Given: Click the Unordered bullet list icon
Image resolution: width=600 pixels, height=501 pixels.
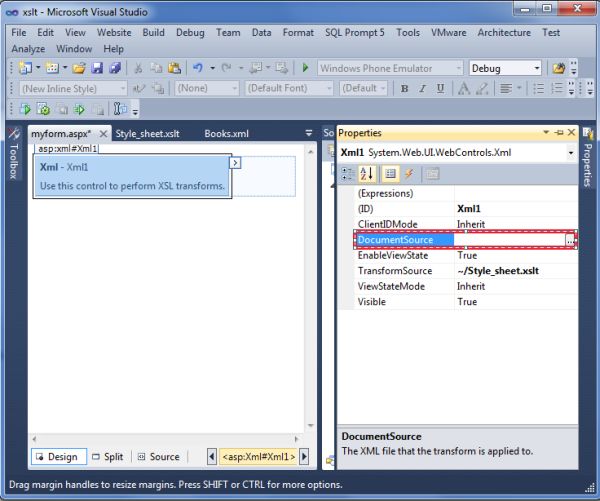Looking at the screenshot, I should point(539,88).
